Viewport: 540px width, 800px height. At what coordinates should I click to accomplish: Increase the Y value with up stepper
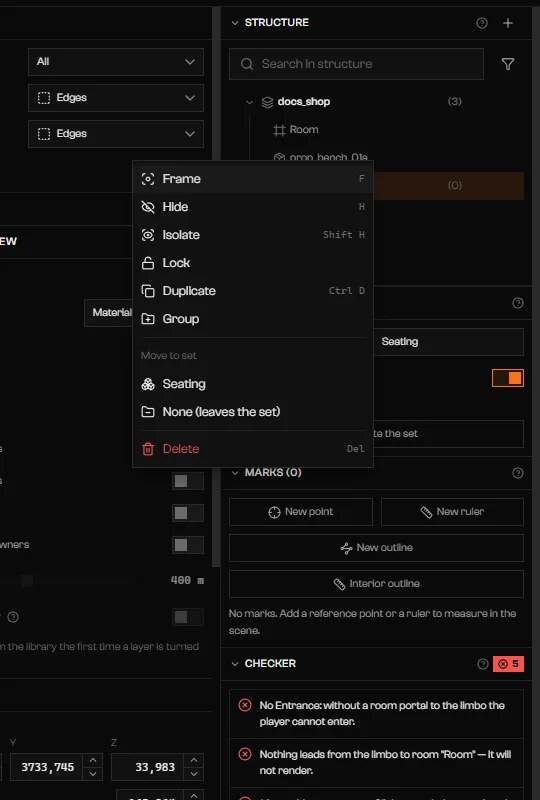[x=92, y=760]
